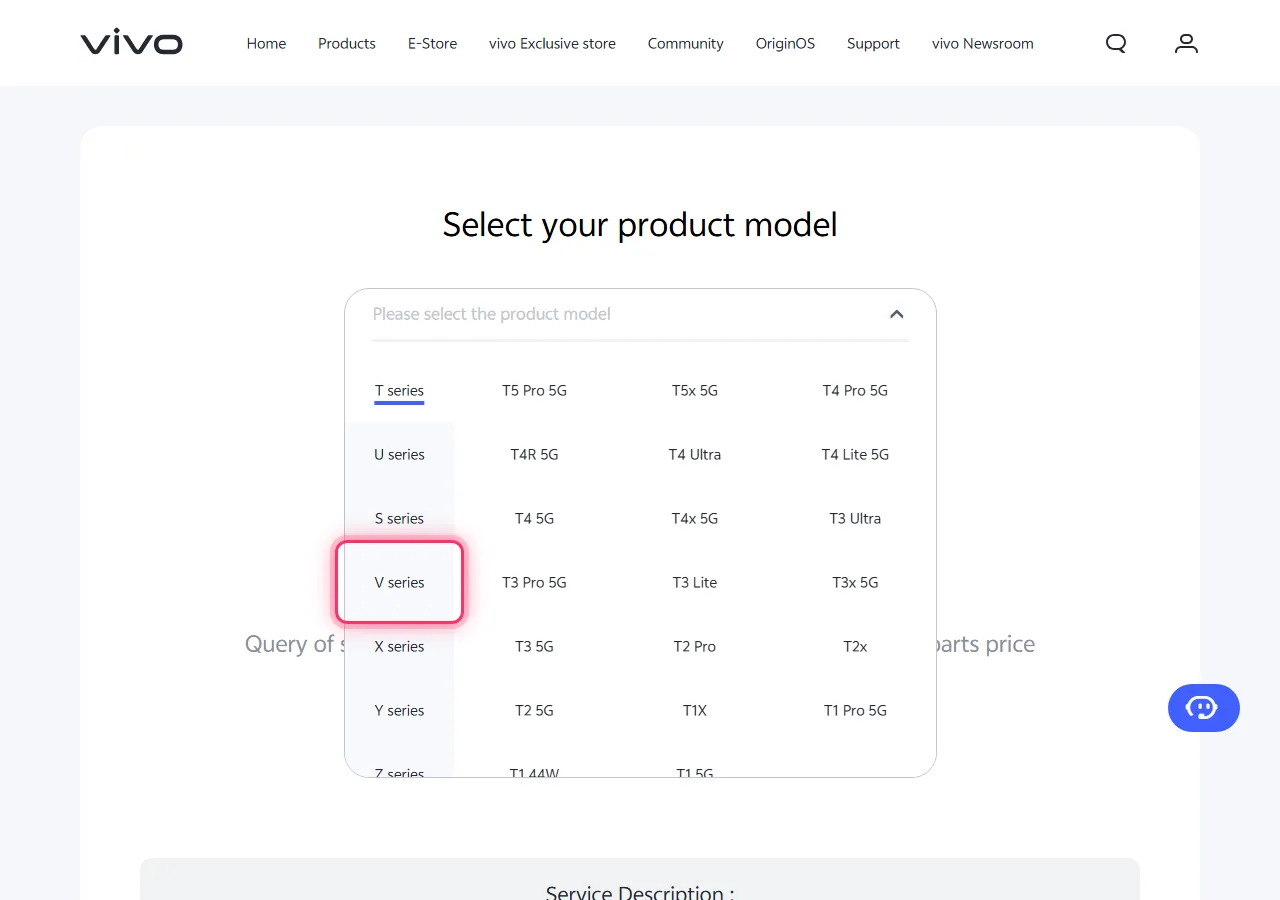Choose T1X model

click(695, 710)
